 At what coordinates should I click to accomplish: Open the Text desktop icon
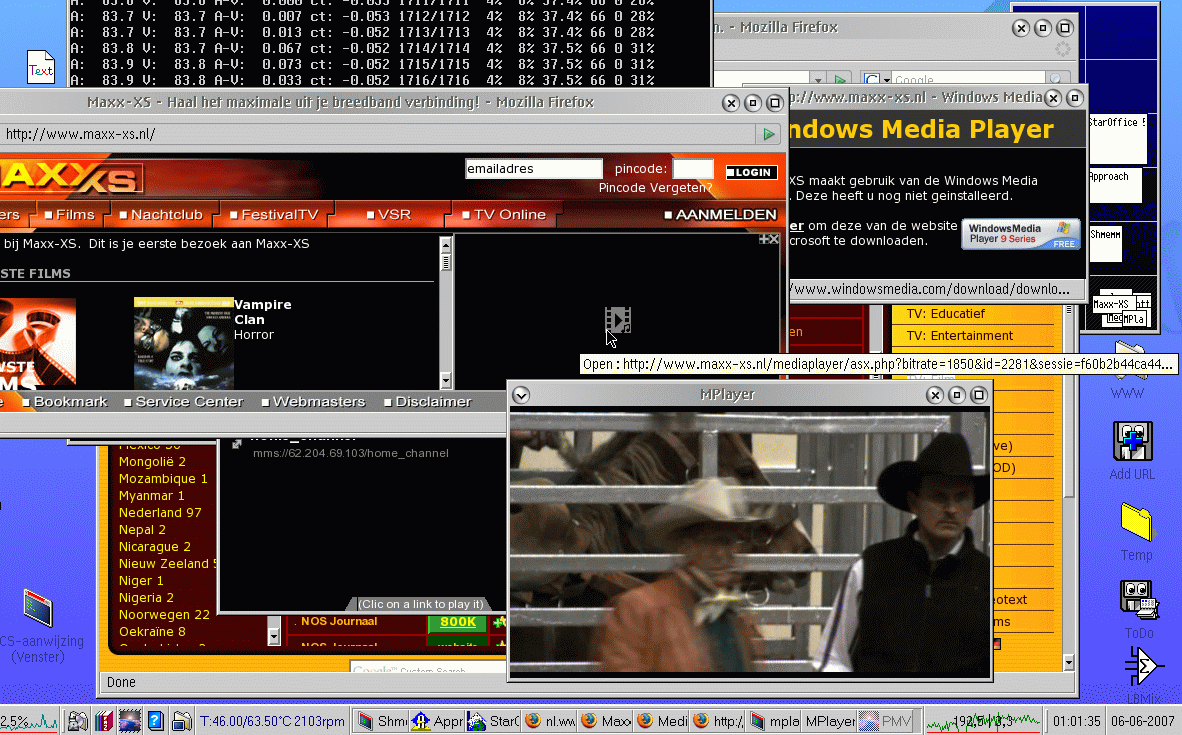(x=41, y=67)
